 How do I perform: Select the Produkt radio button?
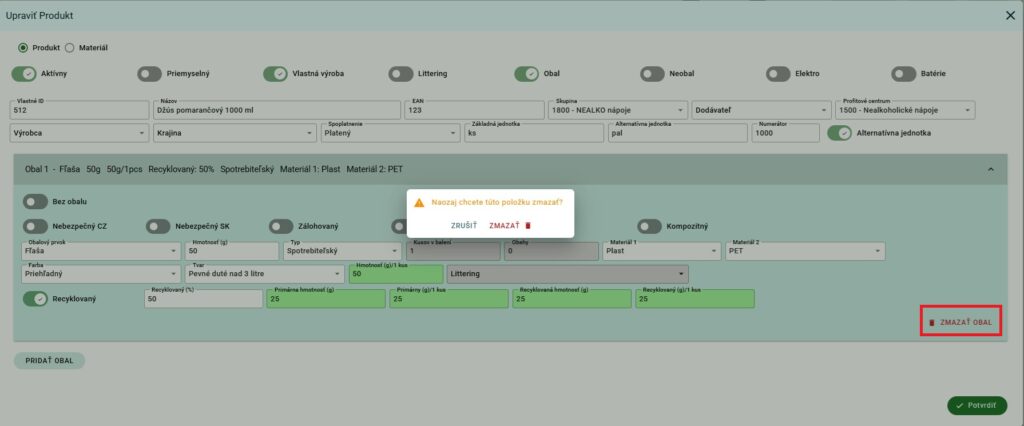click(x=23, y=47)
